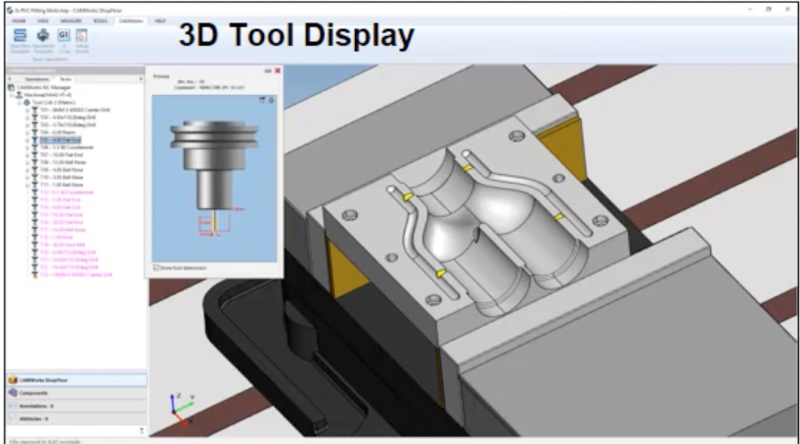The image size is (800, 444).
Task: Expand the T09 4.00 Ball Nose node
Action: pyautogui.click(x=28, y=170)
